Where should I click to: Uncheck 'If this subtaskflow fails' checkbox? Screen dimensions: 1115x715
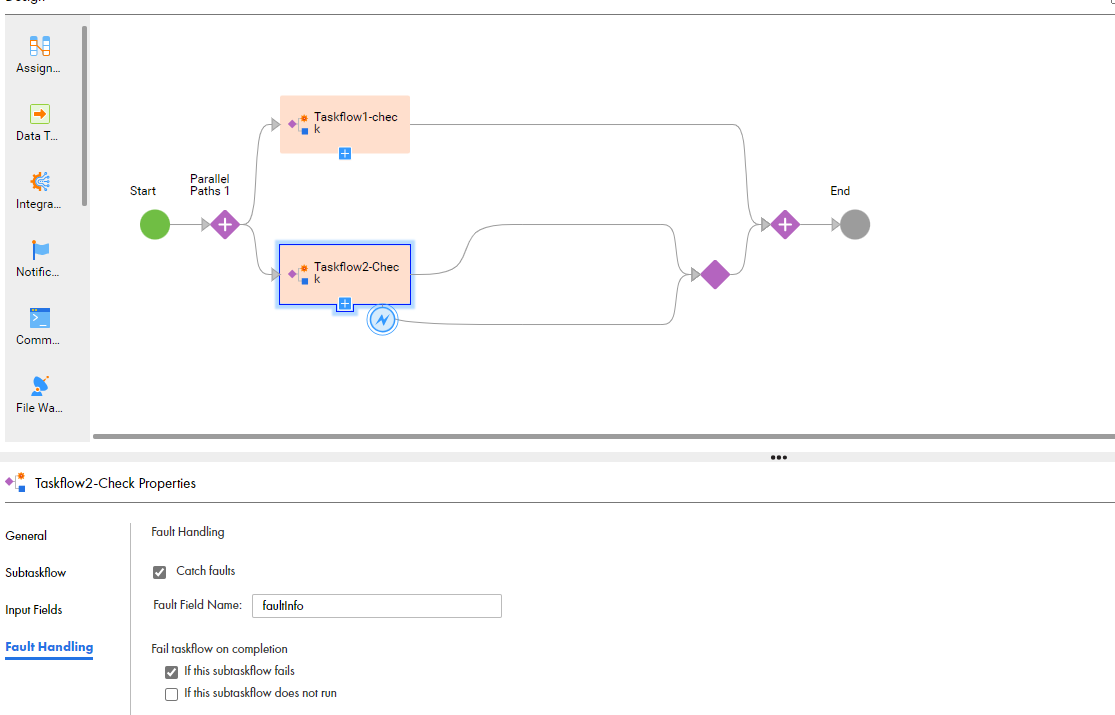tap(171, 672)
